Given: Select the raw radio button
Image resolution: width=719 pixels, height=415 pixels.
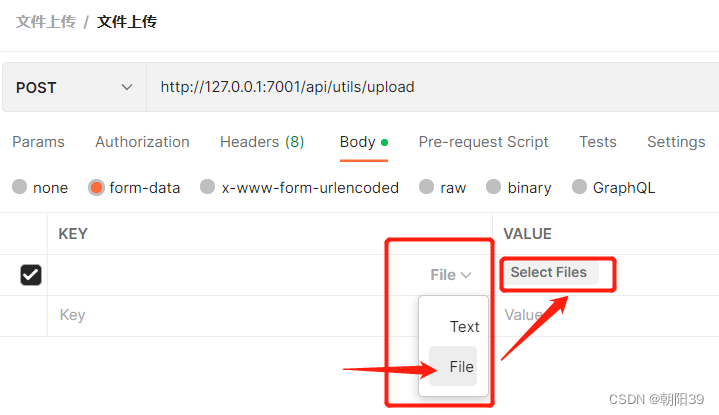Looking at the screenshot, I should [x=426, y=187].
